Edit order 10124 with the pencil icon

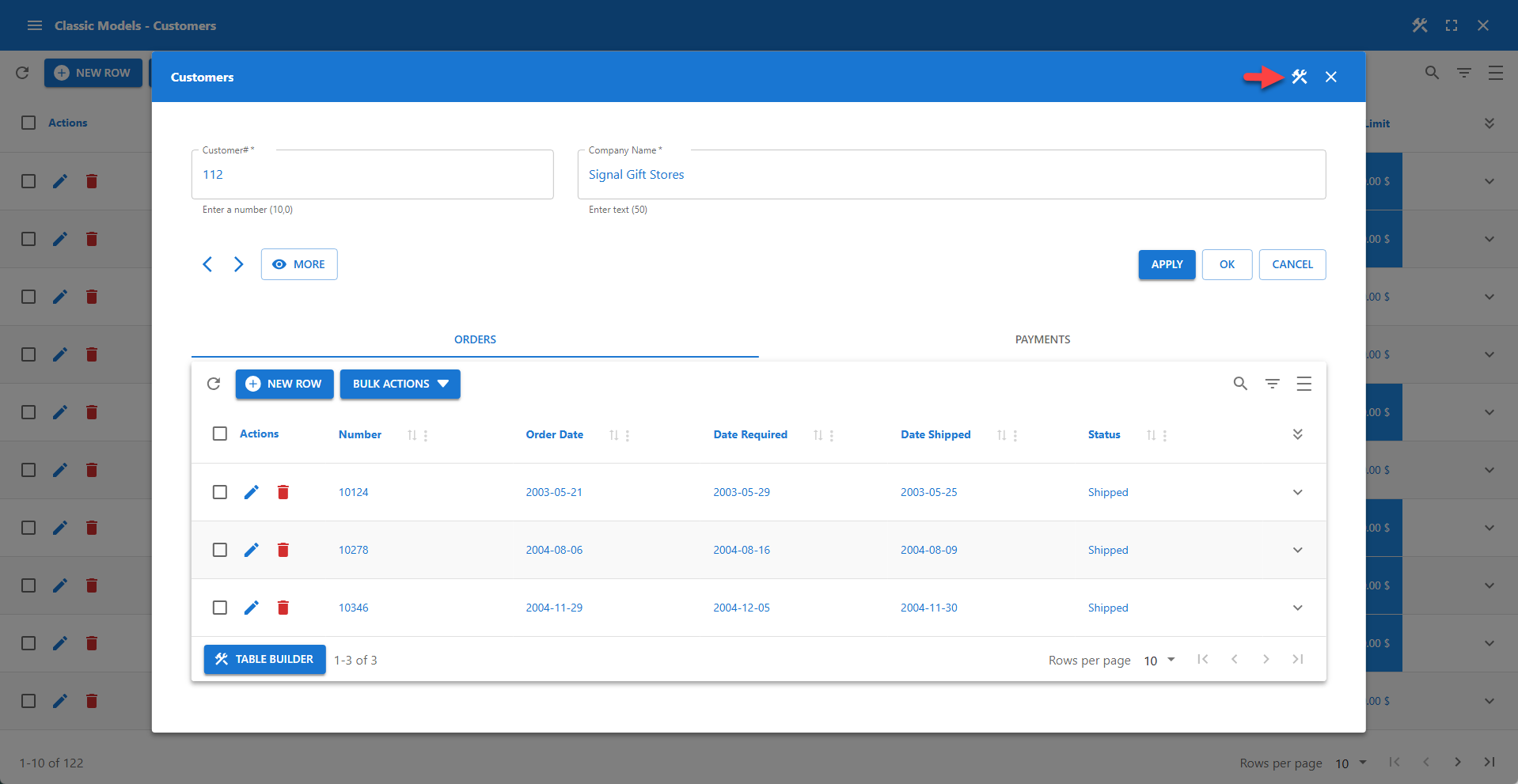(252, 491)
